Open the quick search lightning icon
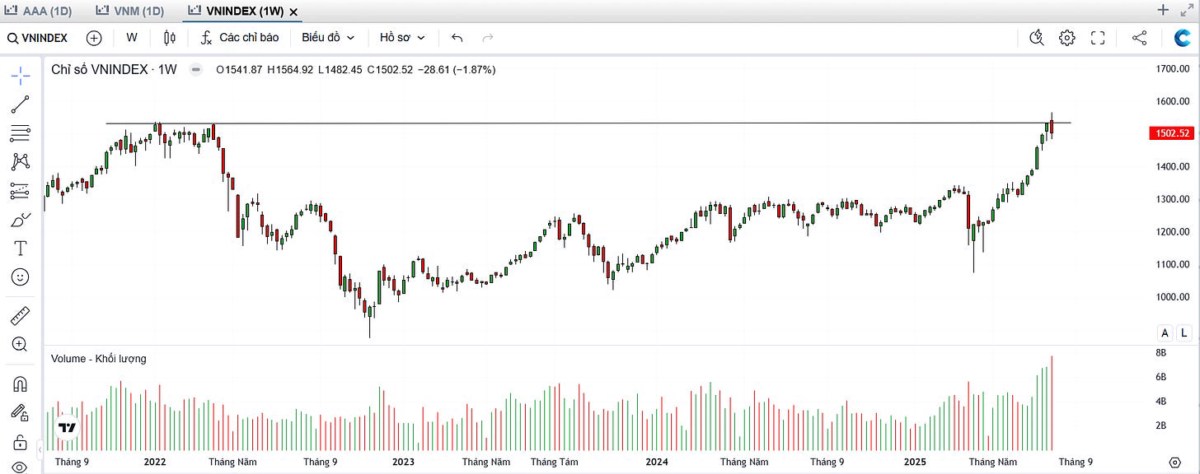Screen dimensions: 1200x474 (1037, 37)
